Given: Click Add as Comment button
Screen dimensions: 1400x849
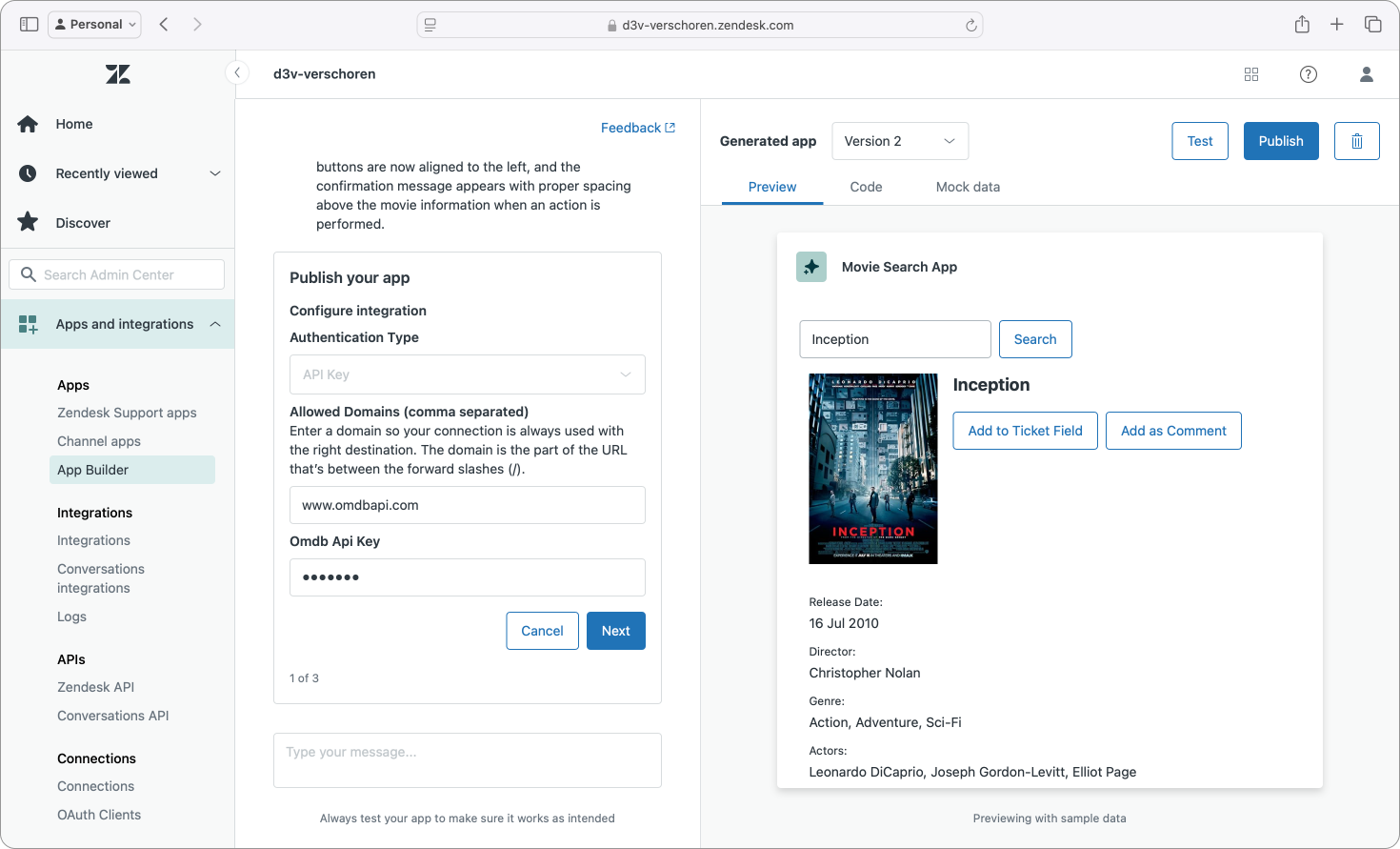Looking at the screenshot, I should [1173, 431].
